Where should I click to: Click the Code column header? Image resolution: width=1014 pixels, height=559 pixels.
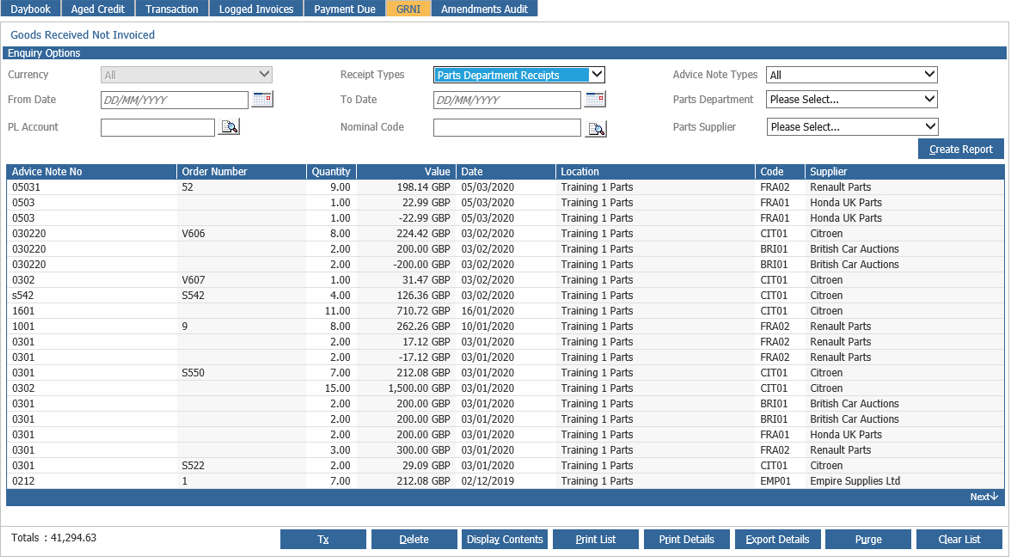point(780,171)
